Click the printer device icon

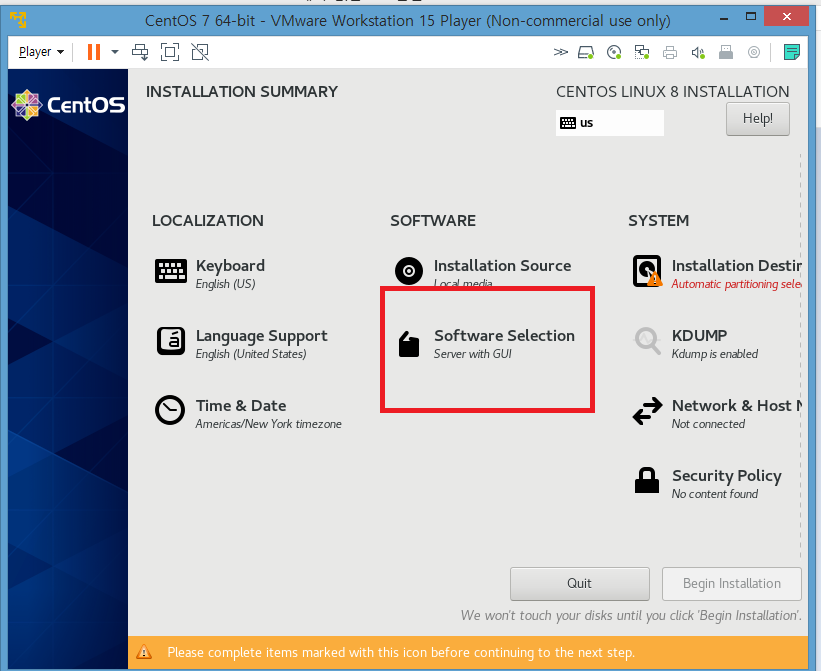point(670,52)
